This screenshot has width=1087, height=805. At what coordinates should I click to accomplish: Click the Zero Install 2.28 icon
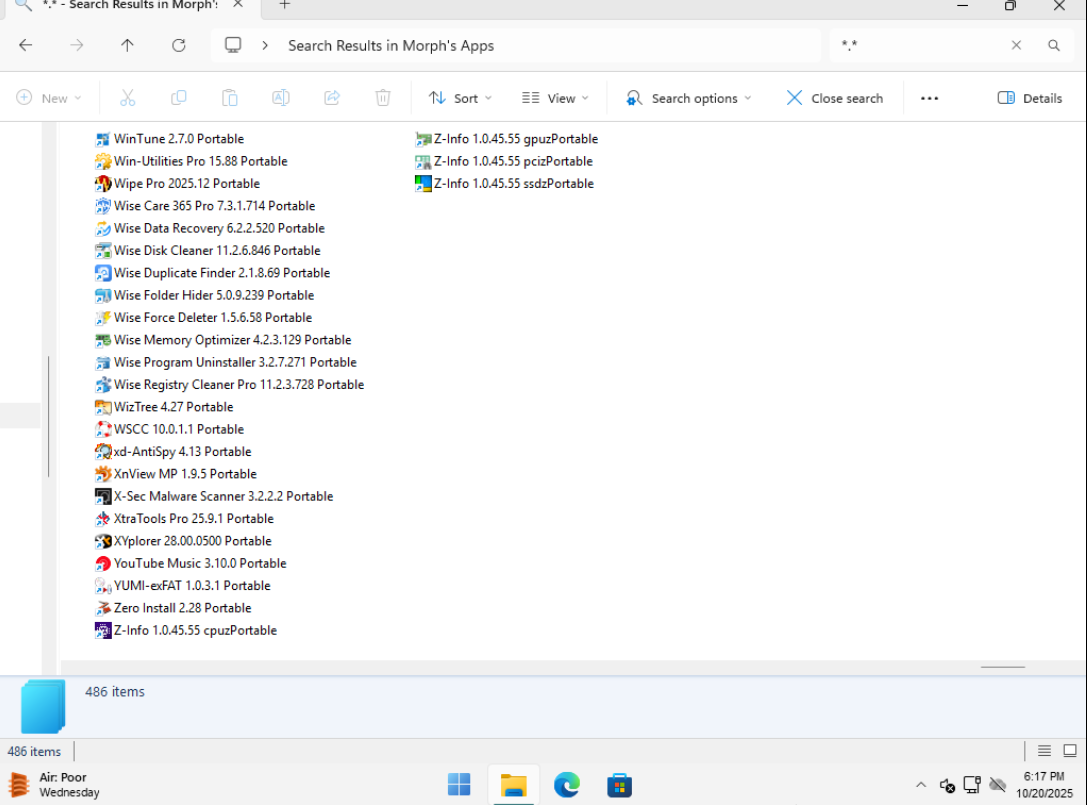(103, 608)
